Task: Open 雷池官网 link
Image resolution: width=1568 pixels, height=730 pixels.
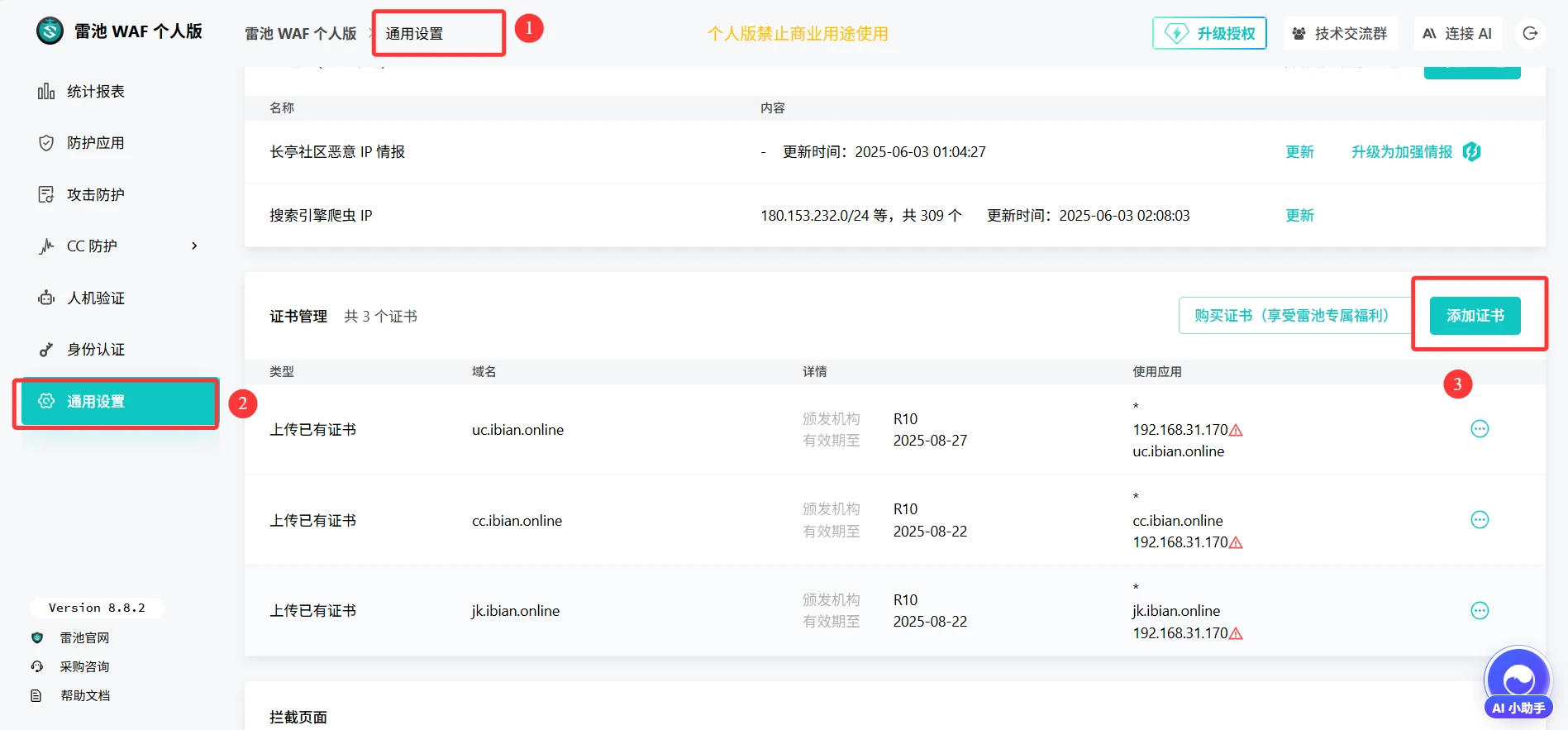Action: click(x=84, y=638)
